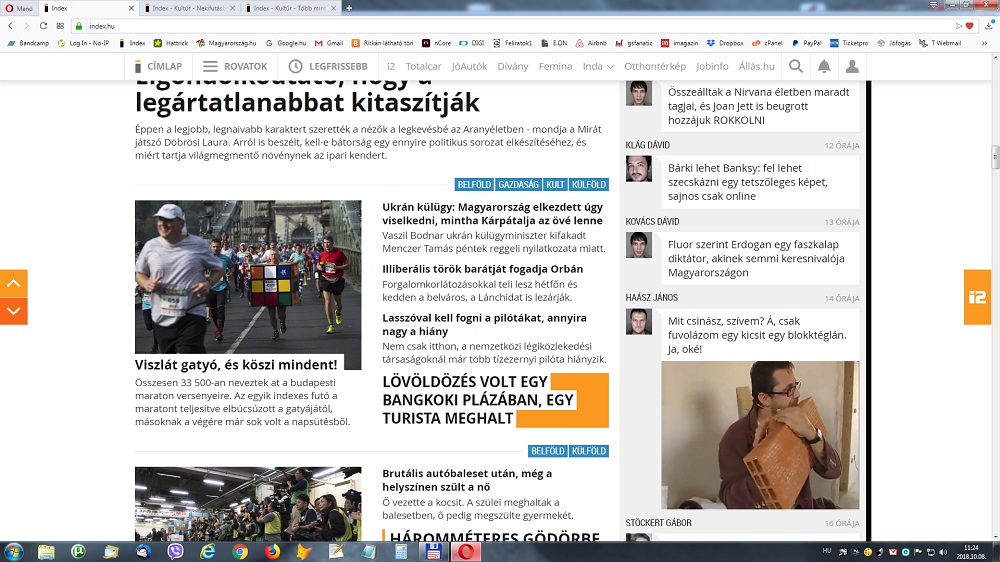Open the marathon runners photo article

tap(248, 277)
